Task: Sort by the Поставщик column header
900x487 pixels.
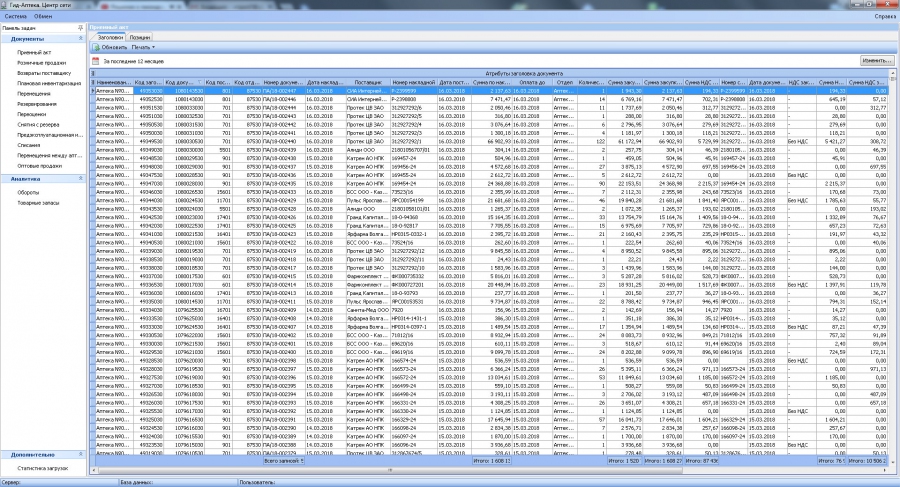Action: (x=368, y=82)
